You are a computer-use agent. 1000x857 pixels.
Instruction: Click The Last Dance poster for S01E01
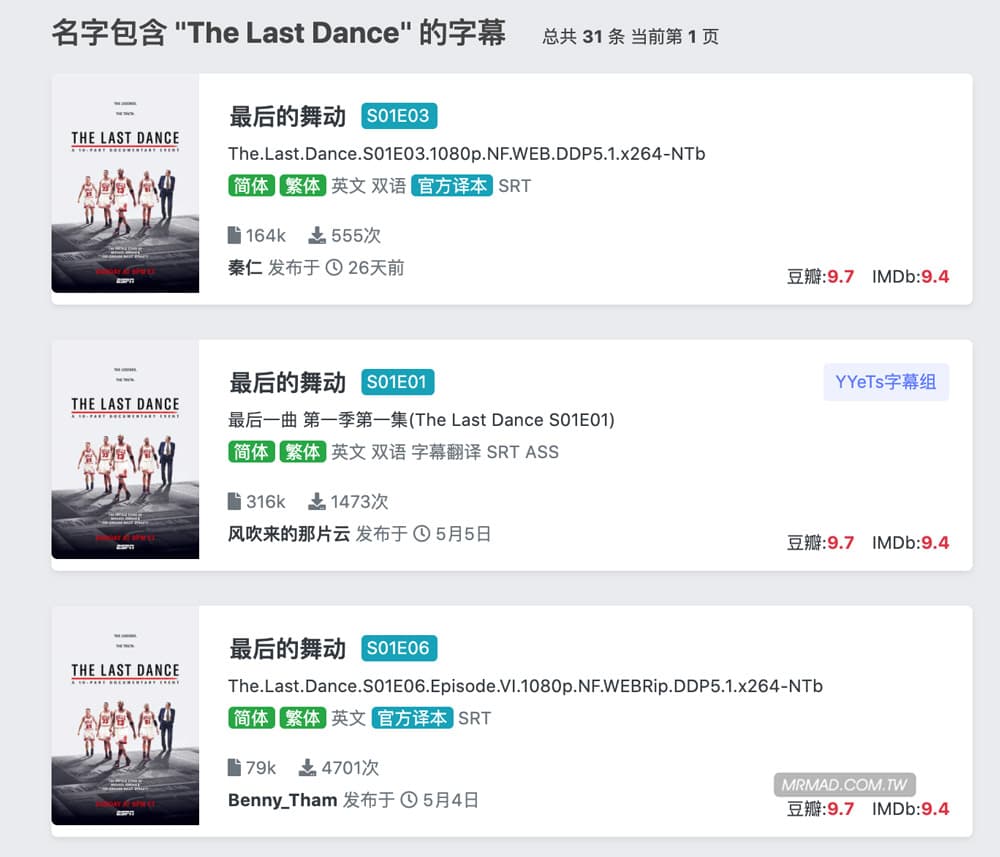(125, 455)
